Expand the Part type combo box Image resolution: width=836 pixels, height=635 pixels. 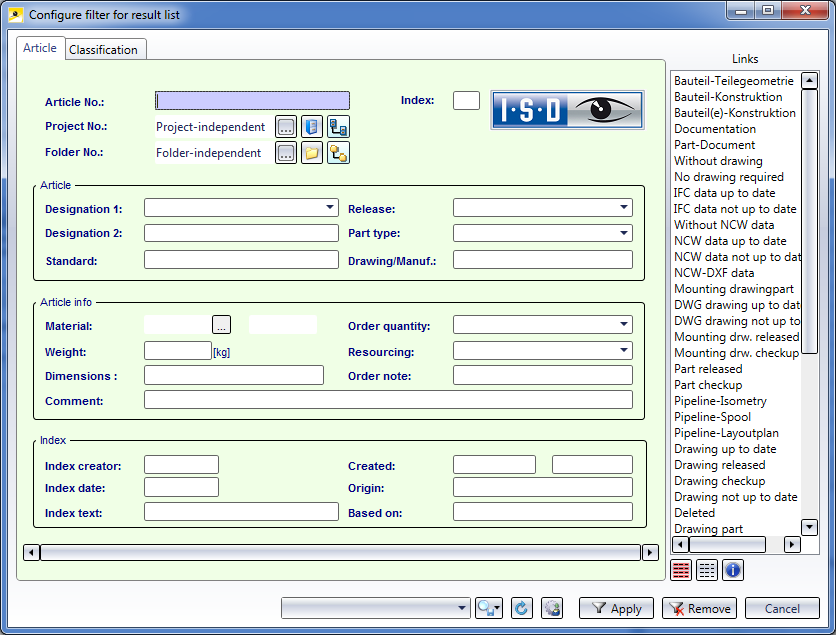point(624,233)
